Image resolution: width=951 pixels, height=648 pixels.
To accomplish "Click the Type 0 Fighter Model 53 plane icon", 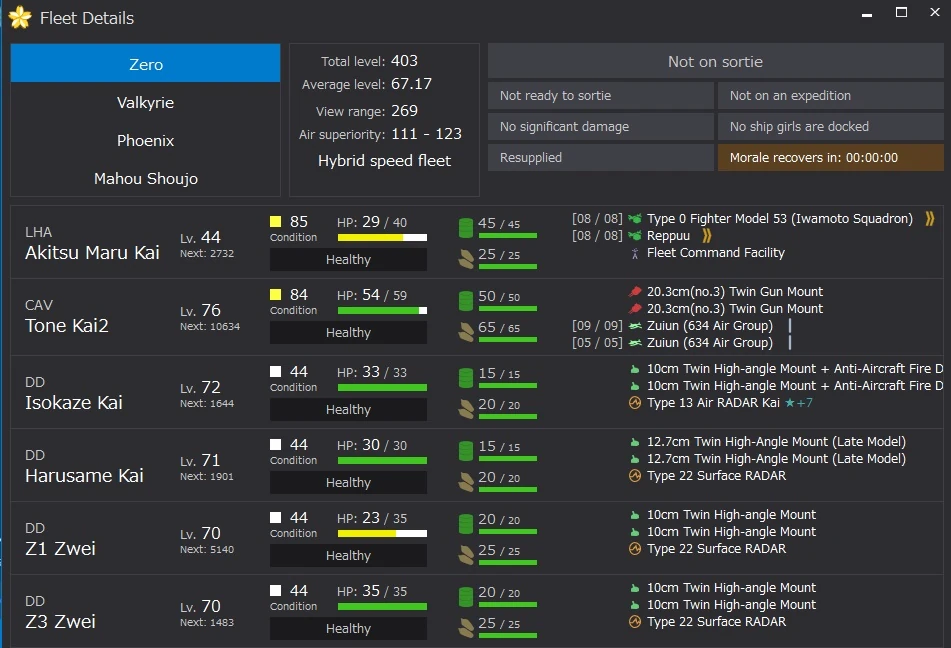I will point(634,219).
